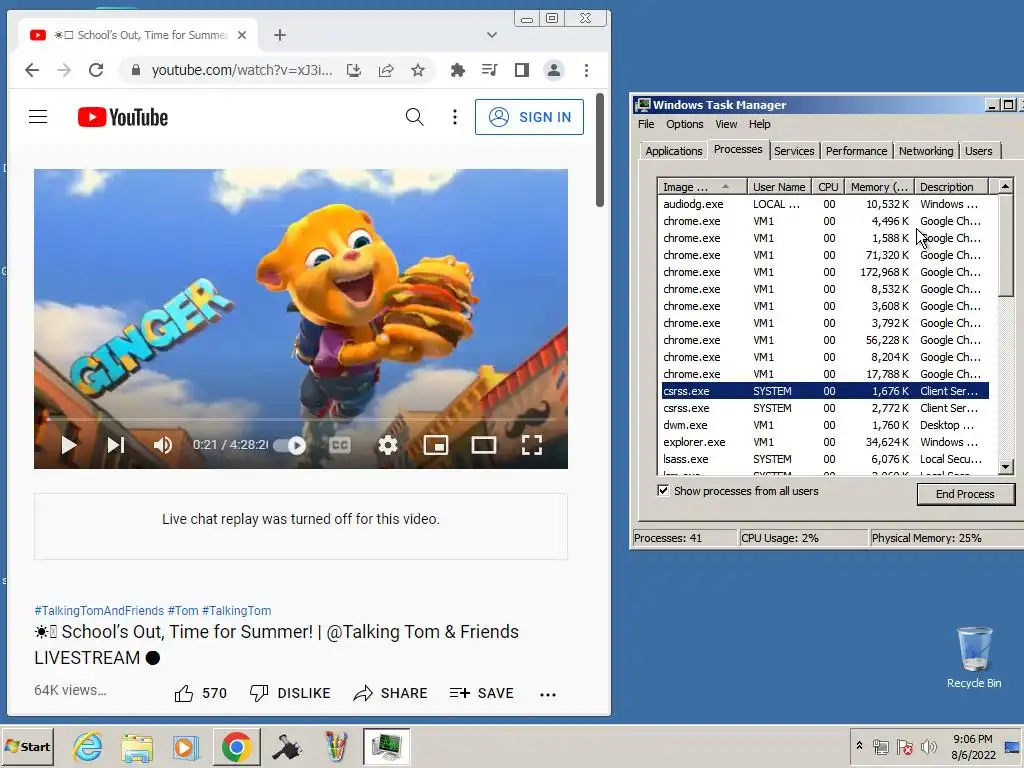Click the End Process button
Image resolution: width=1024 pixels, height=768 pixels.
pyautogui.click(x=965, y=494)
